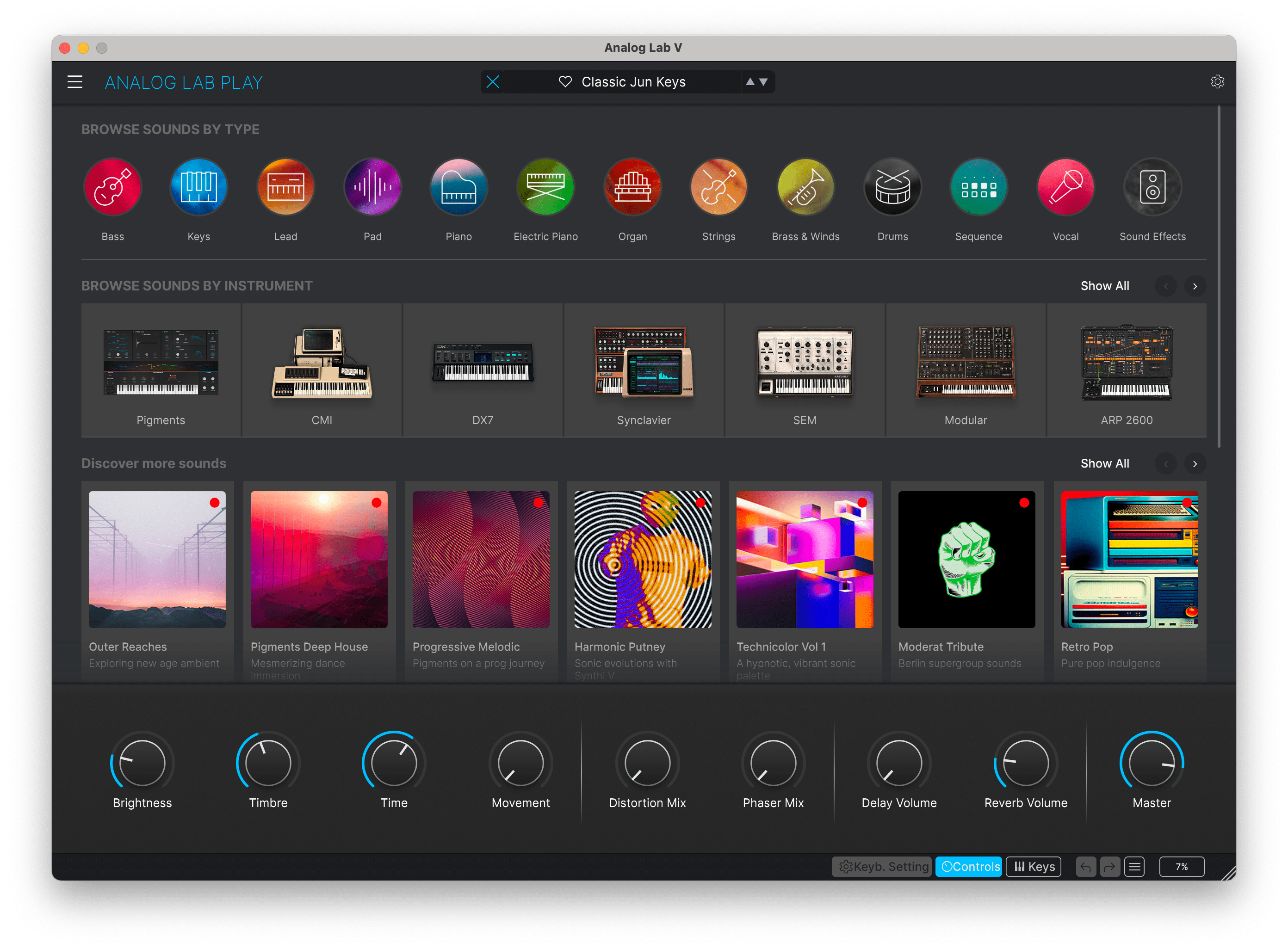Screen dimensions: 1288x949
Task: Go to next Discover more sounds page
Action: tap(1195, 463)
